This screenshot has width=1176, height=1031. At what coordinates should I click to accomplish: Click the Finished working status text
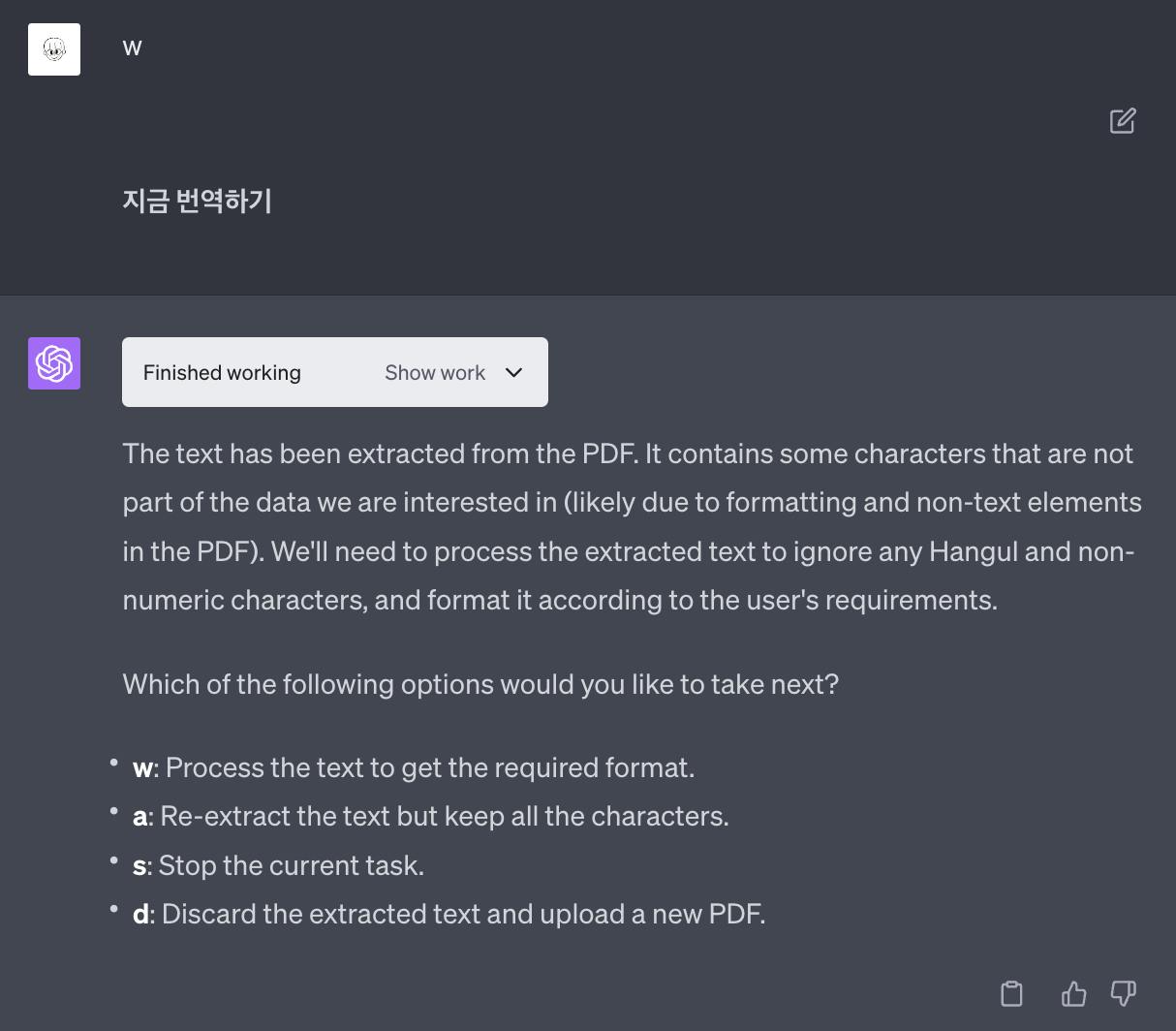[222, 372]
